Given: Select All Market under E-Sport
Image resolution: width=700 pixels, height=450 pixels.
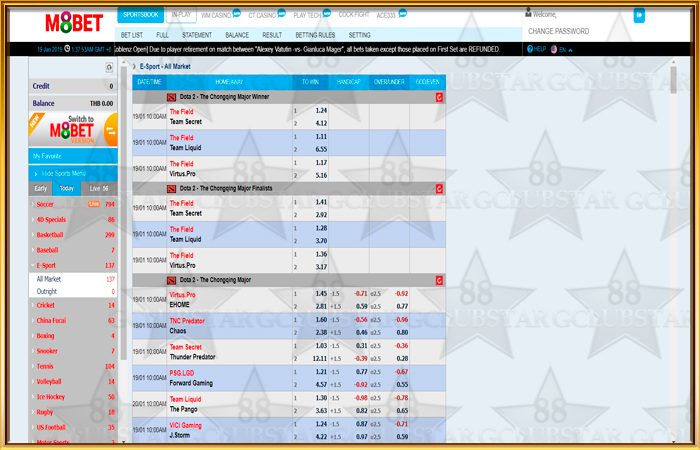Looking at the screenshot, I should pyautogui.click(x=73, y=279).
